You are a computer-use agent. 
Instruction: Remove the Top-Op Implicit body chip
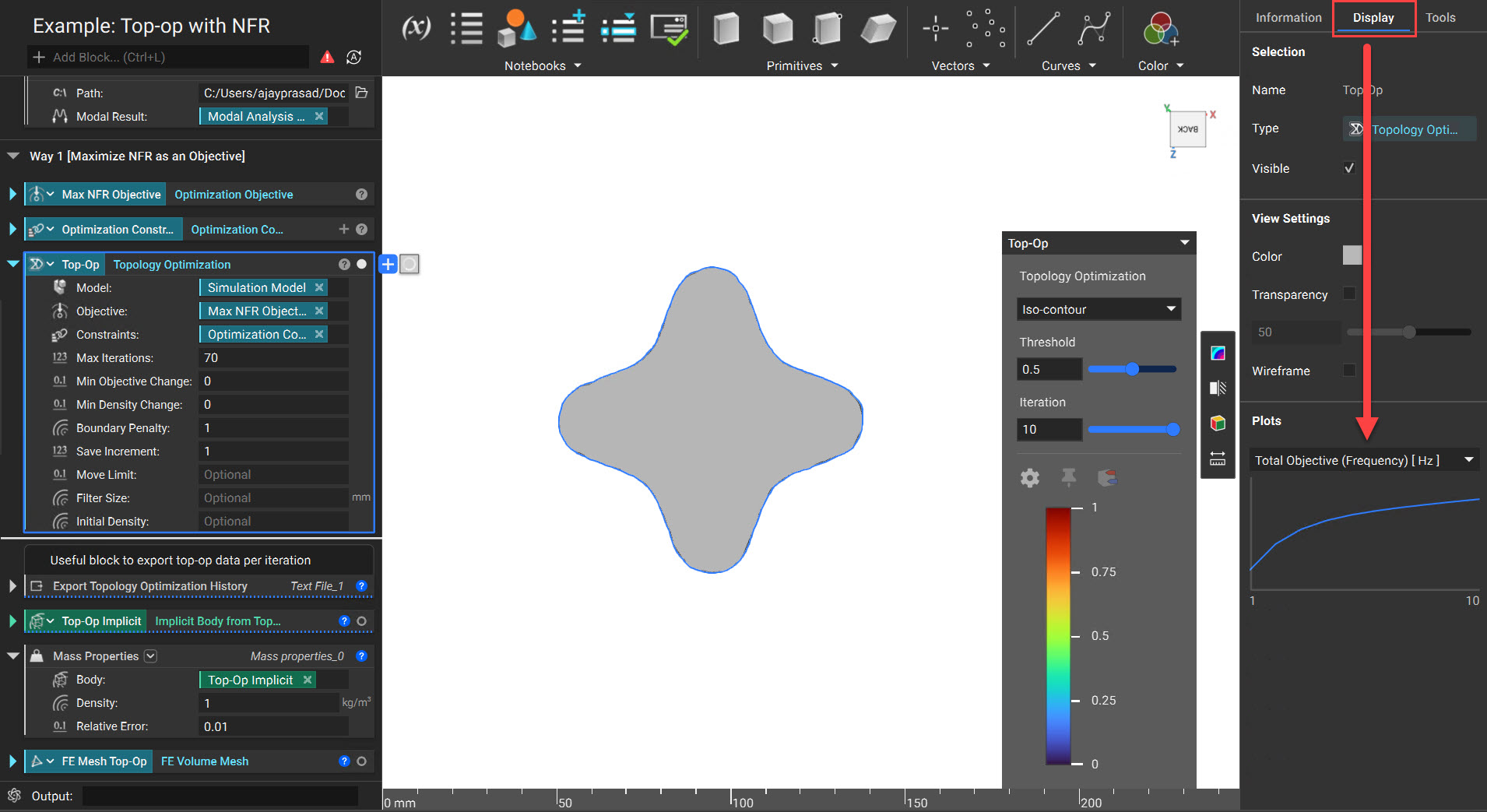click(308, 680)
